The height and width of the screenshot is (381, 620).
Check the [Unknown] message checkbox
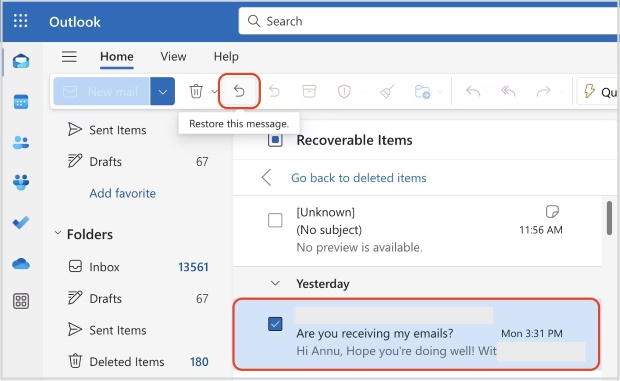click(275, 220)
